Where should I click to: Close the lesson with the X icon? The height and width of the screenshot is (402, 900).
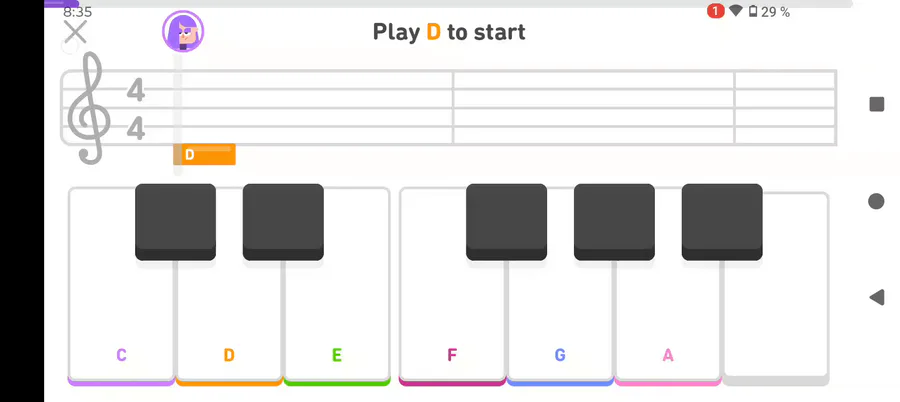click(x=75, y=32)
